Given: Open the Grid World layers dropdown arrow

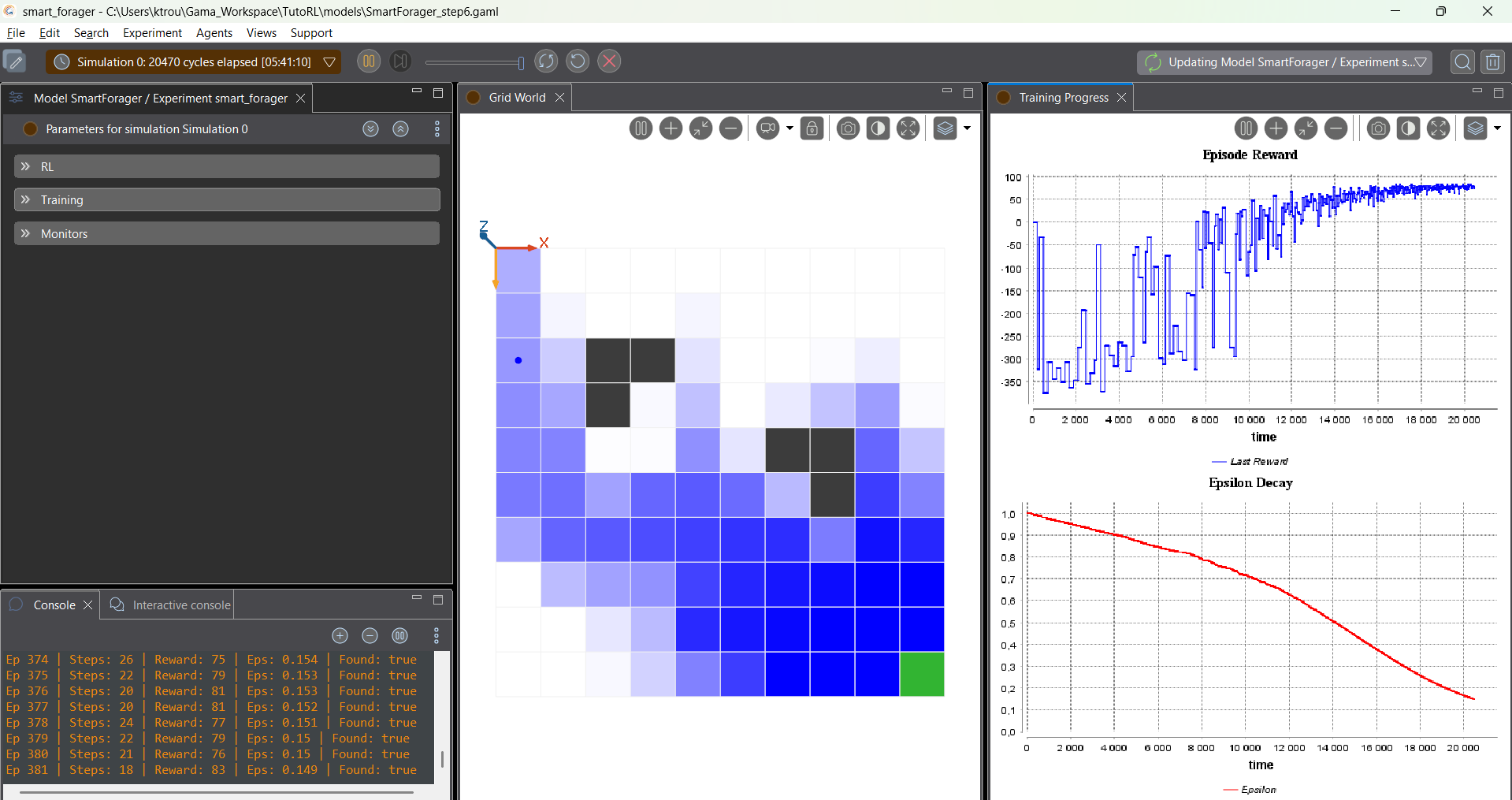Looking at the screenshot, I should tap(967, 128).
